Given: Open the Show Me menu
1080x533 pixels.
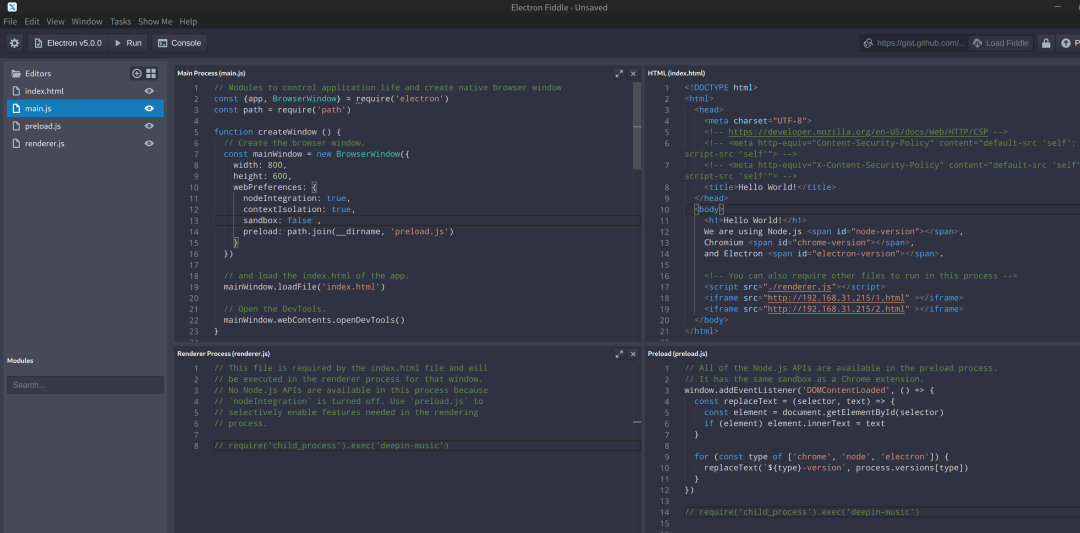Looking at the screenshot, I should 155,21.
